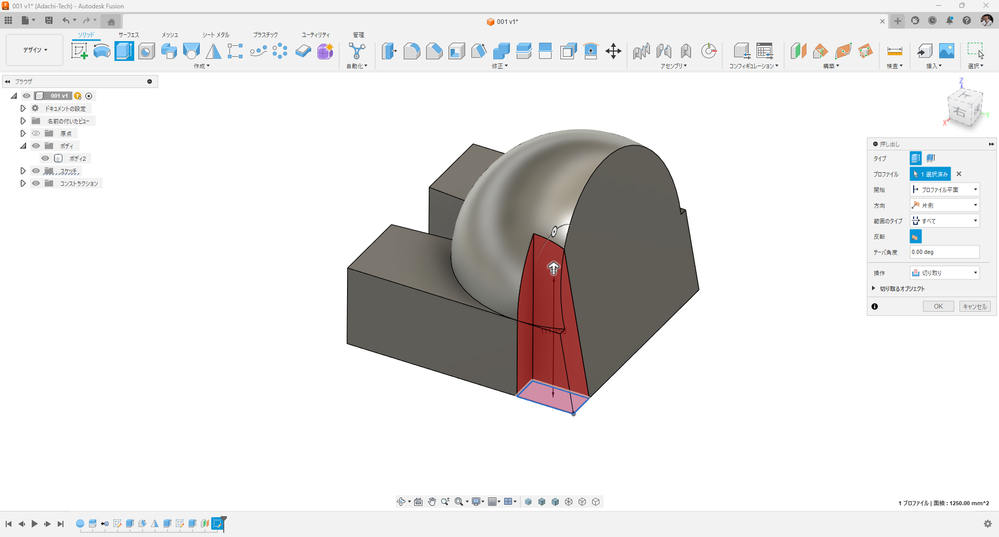Click the ViewCube in the corner
Image resolution: width=999 pixels, height=537 pixels.
(965, 107)
